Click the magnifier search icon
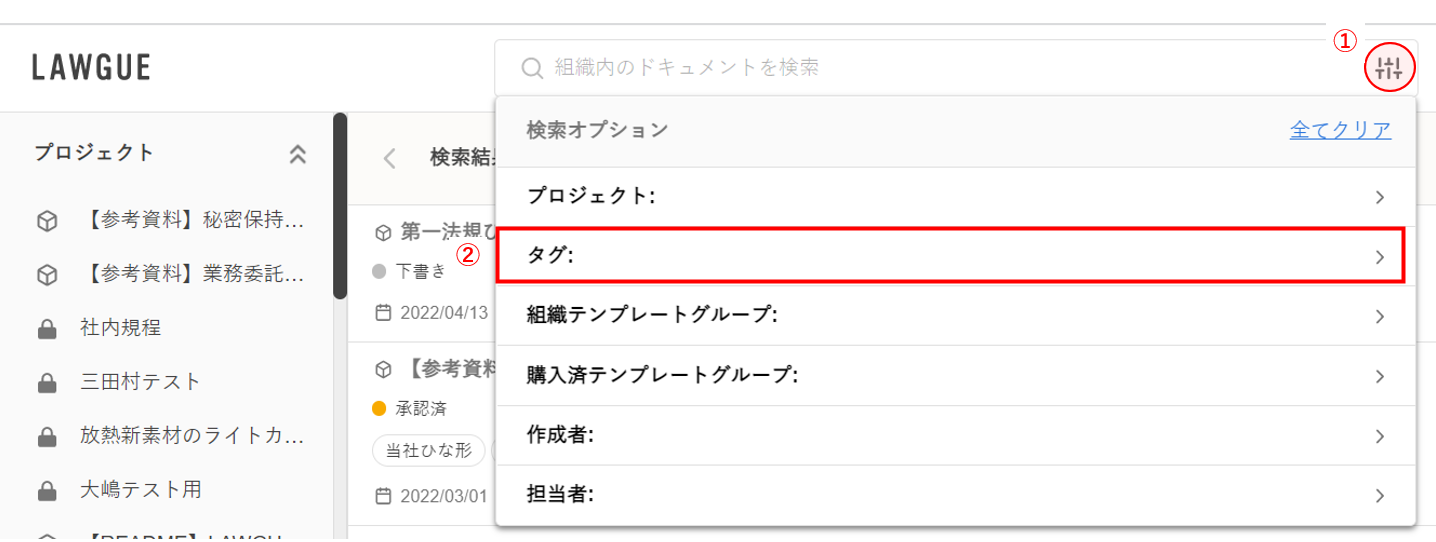 click(533, 68)
